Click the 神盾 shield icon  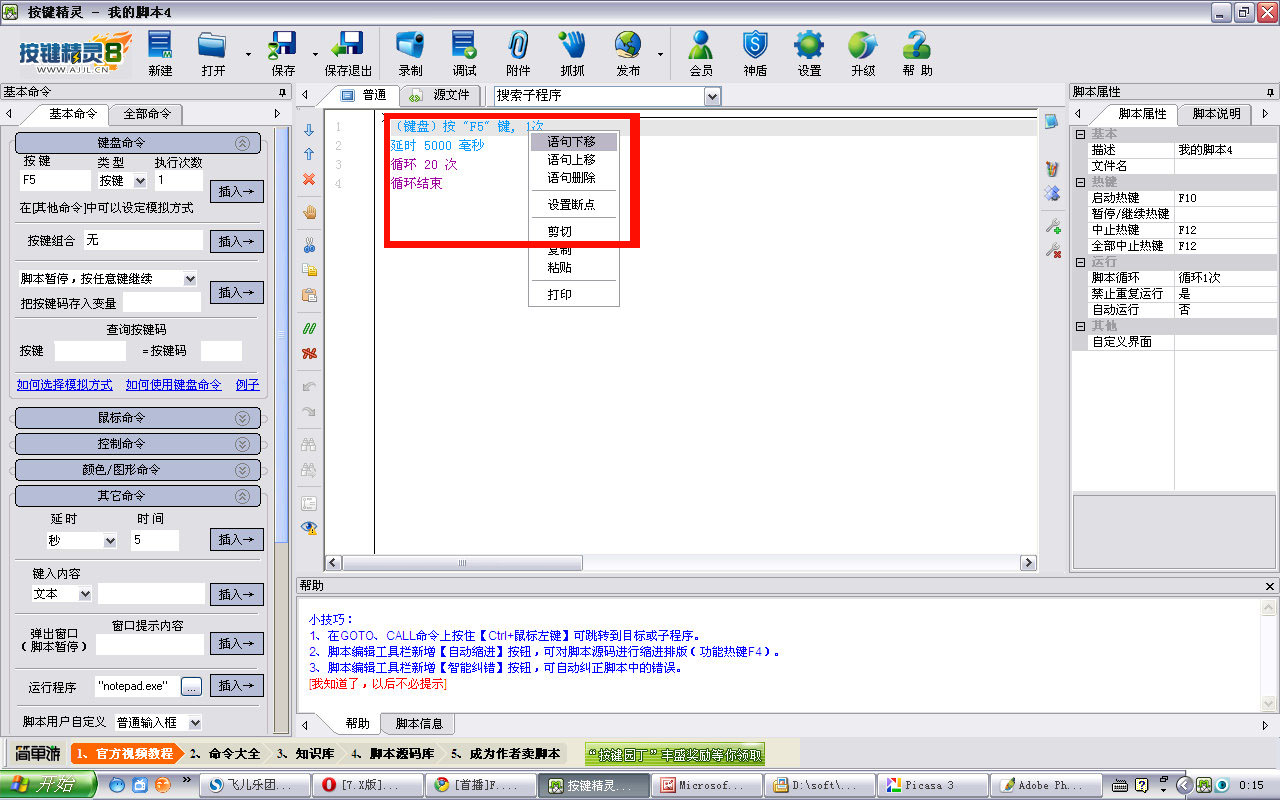click(755, 46)
